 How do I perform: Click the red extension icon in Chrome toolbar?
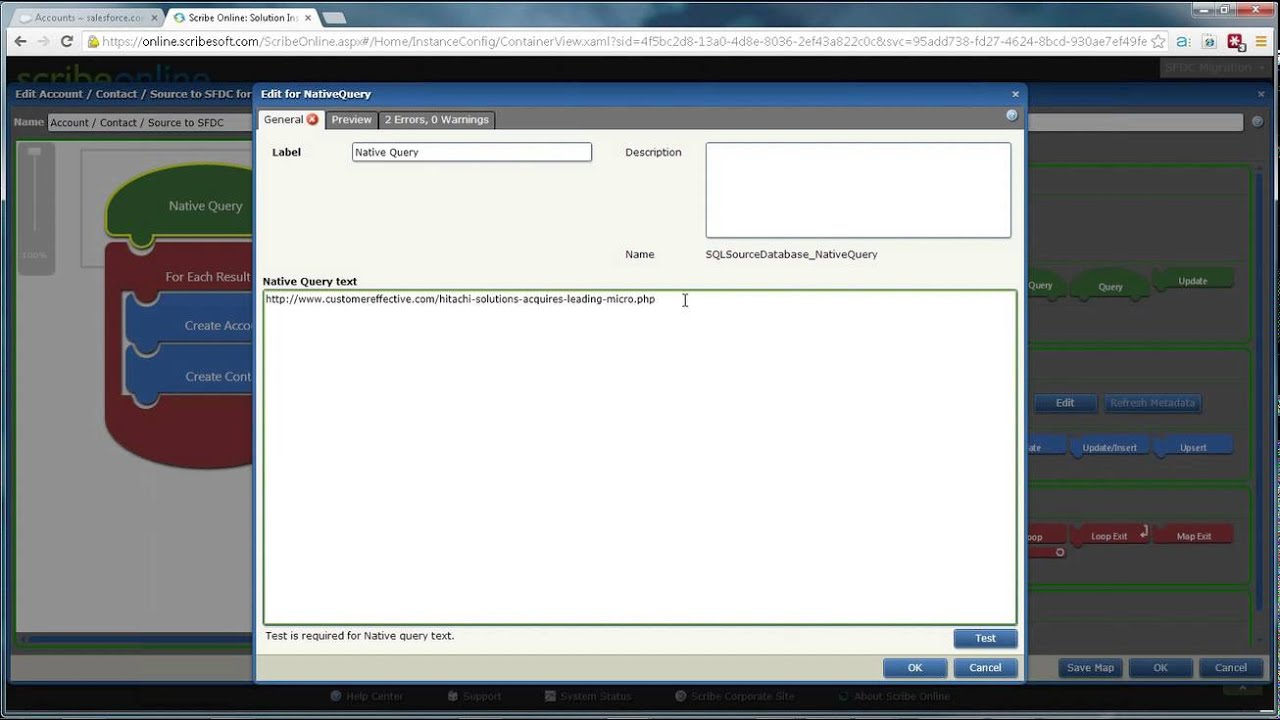[x=1236, y=41]
